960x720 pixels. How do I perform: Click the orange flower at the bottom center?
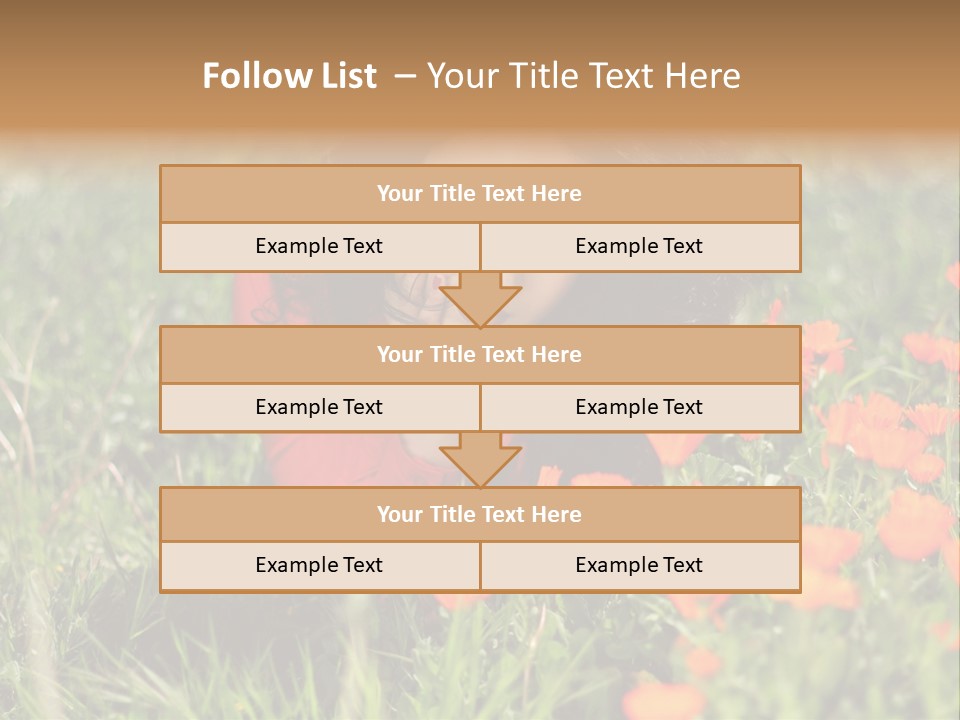pos(660,698)
